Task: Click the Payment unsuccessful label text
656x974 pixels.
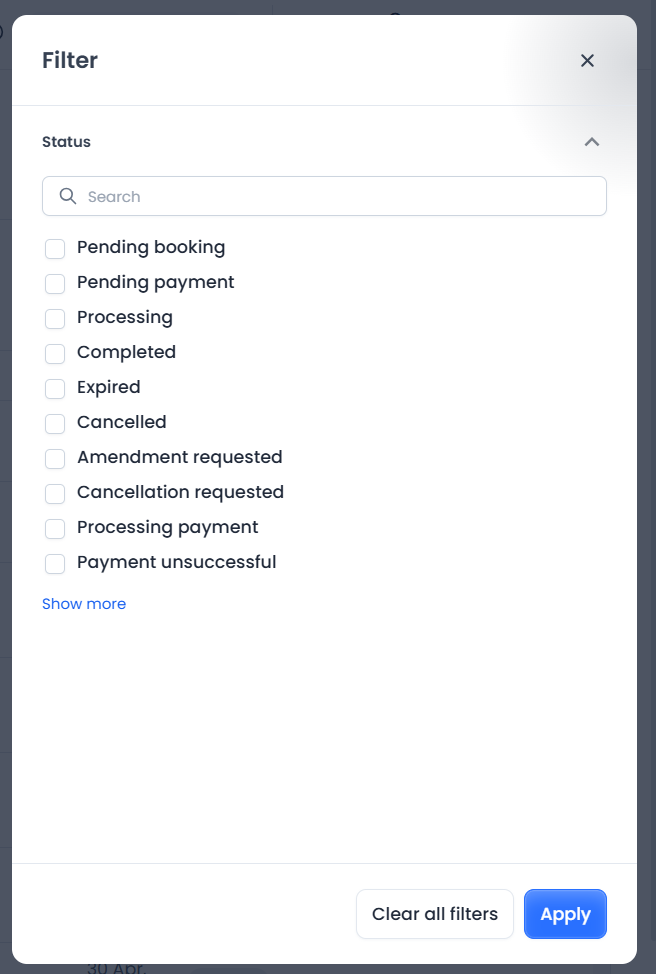Action: [x=176, y=562]
